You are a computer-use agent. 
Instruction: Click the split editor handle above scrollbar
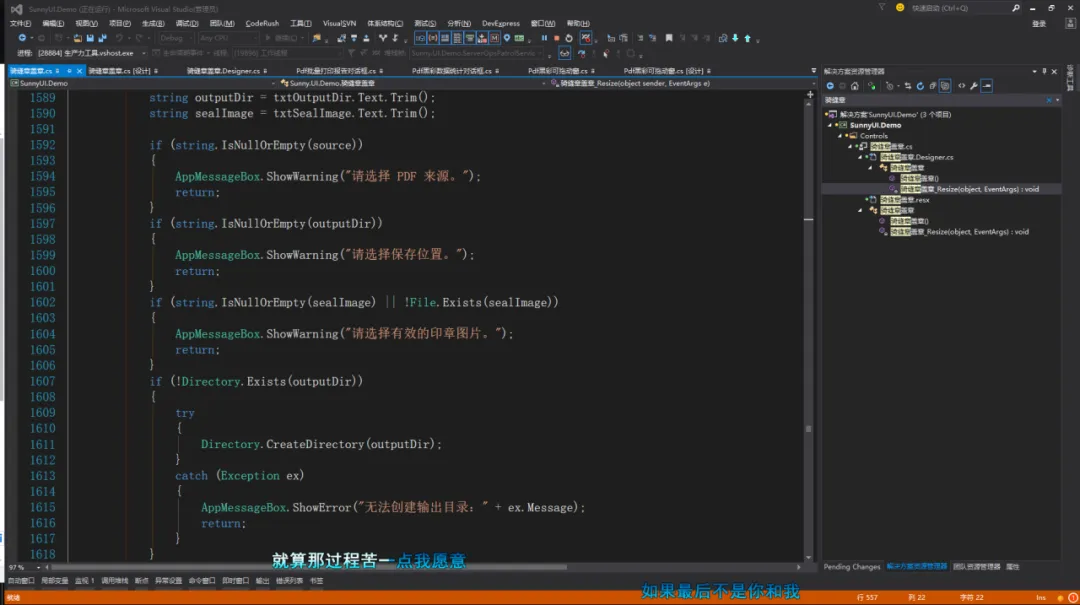click(809, 94)
